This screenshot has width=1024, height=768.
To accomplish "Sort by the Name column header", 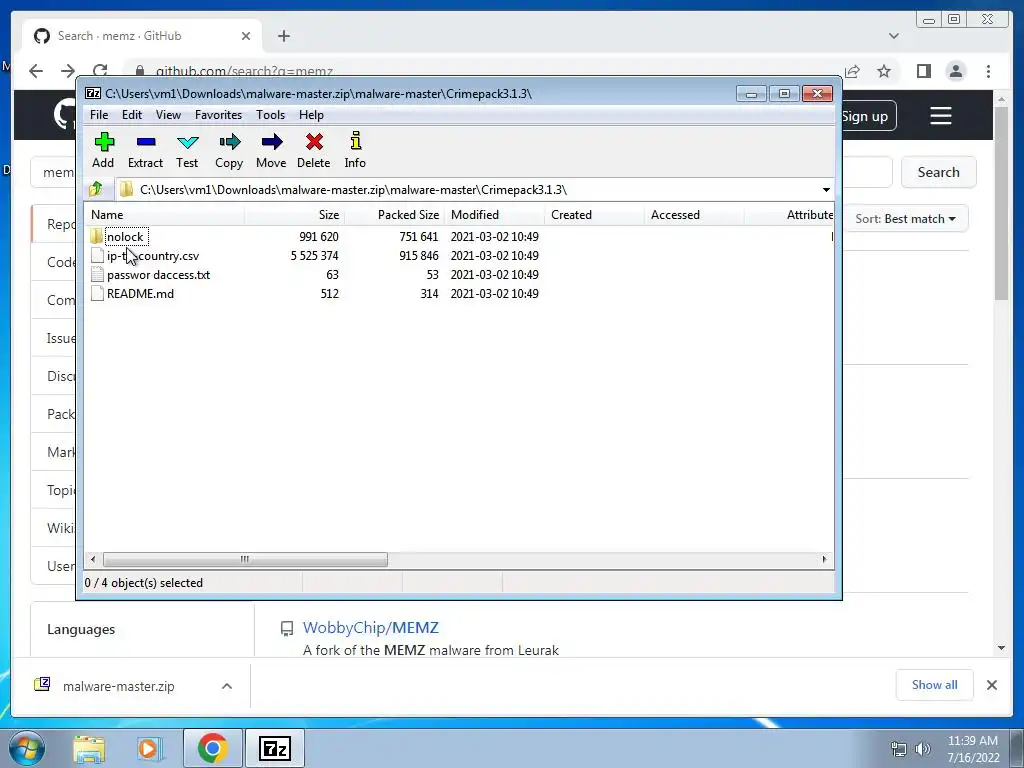I will [x=165, y=215].
